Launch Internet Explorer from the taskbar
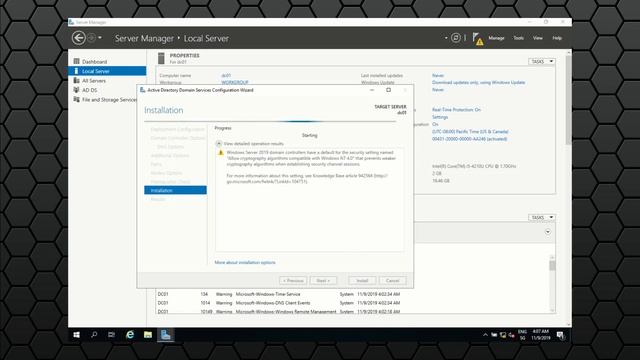The width and height of the screenshot is (640, 360). (x=130, y=335)
